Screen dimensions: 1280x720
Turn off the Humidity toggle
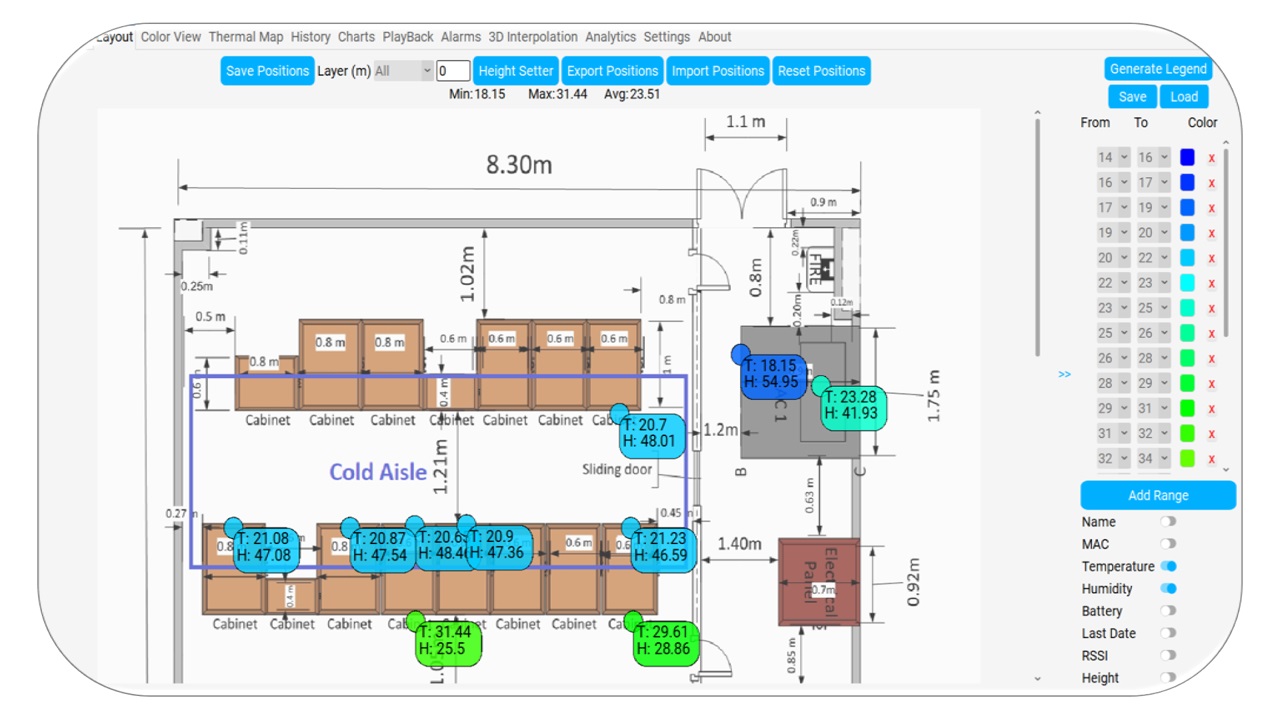click(x=1168, y=589)
